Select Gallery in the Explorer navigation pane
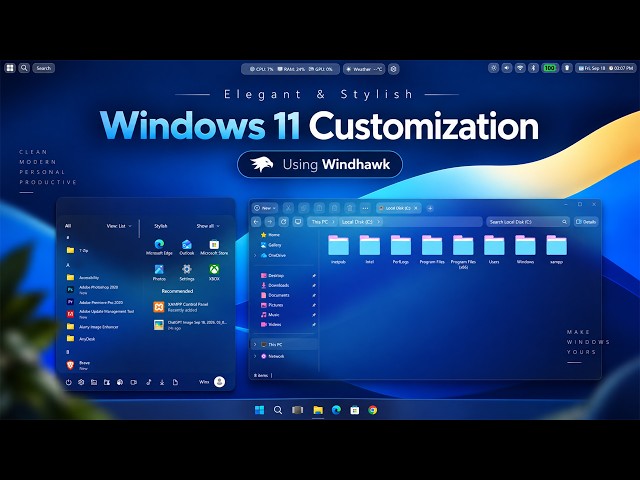Screen dimensions: 640x480 coord(271,245)
